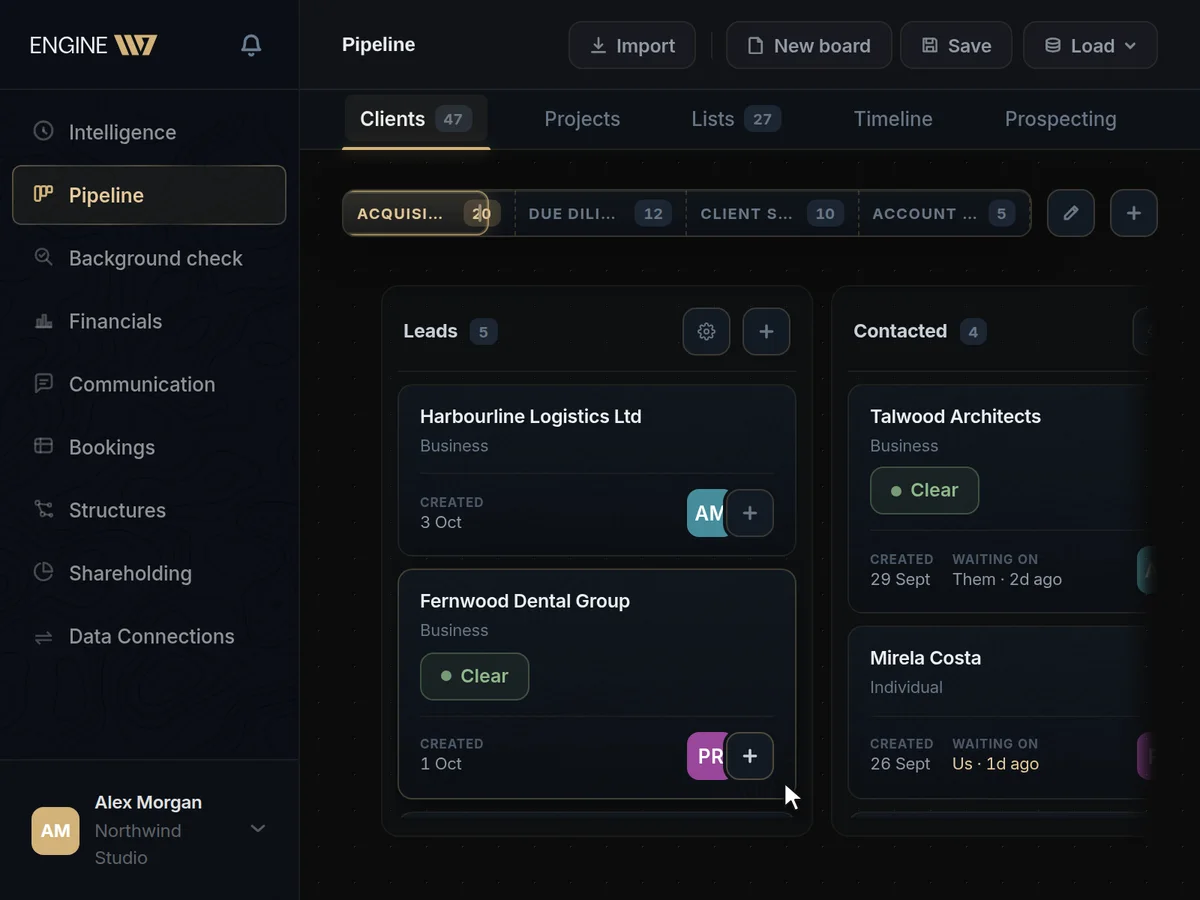This screenshot has height=900, width=1200.
Task: Select the Client S... stage segment
Action: coord(772,213)
